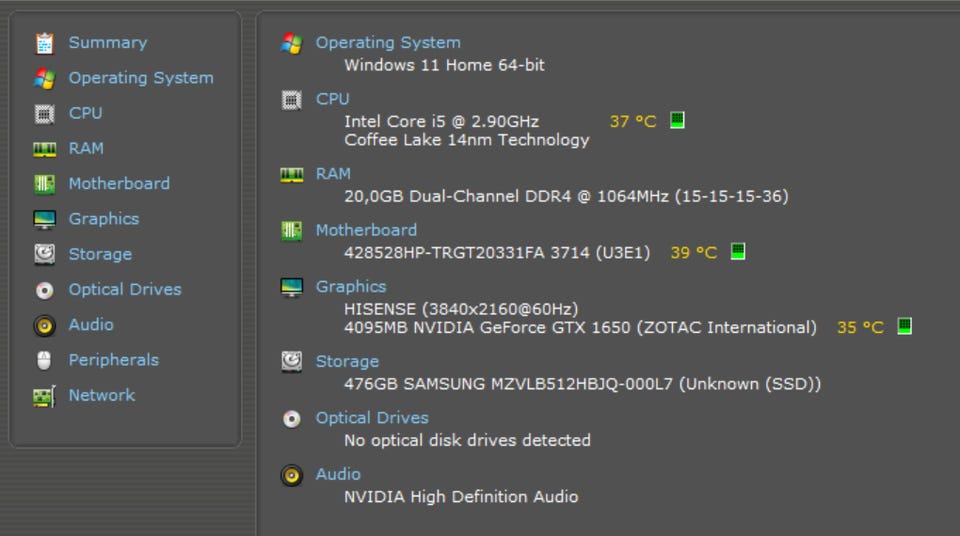Click the green GPU temperature indicator

tap(904, 326)
